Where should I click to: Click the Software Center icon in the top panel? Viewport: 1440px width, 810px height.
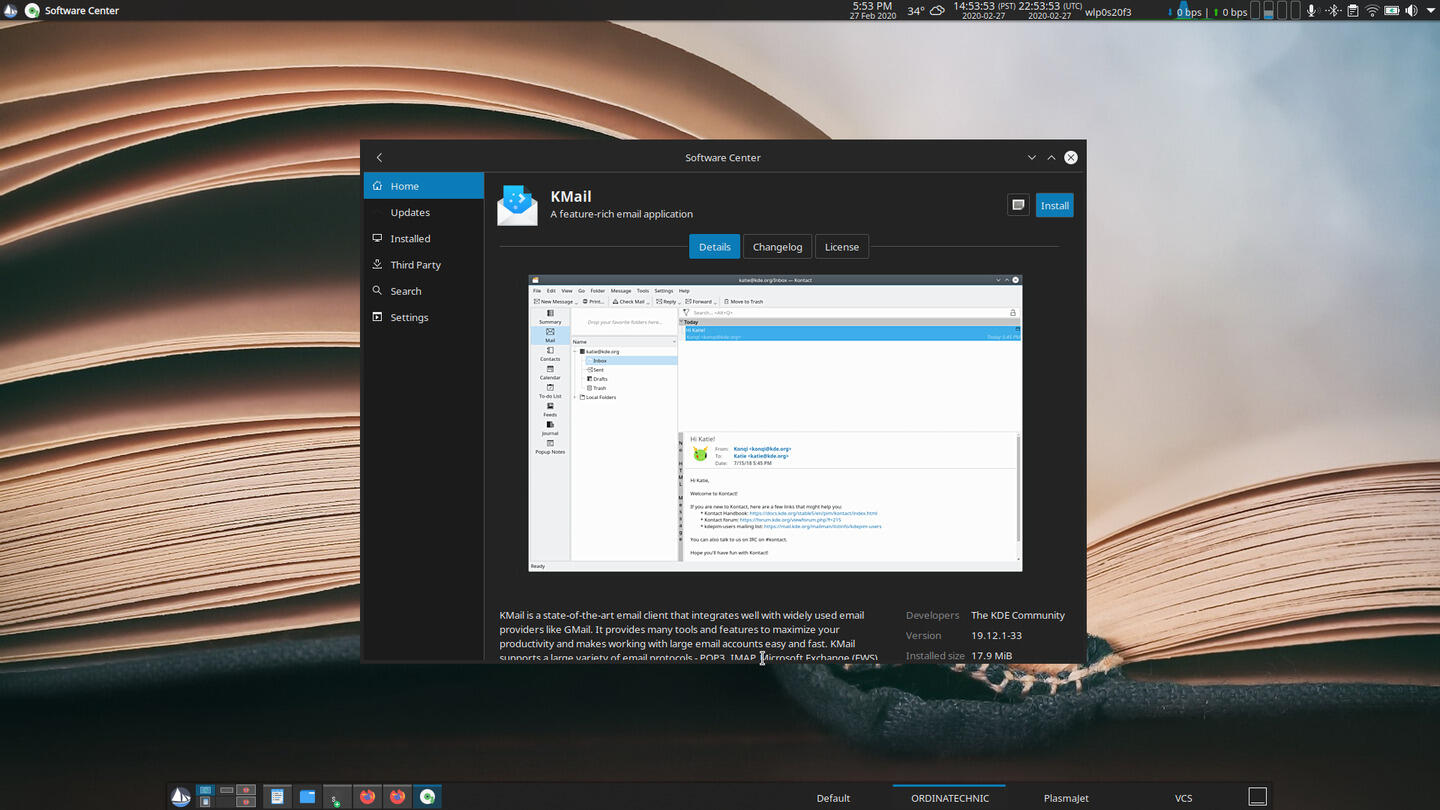[x=32, y=10]
